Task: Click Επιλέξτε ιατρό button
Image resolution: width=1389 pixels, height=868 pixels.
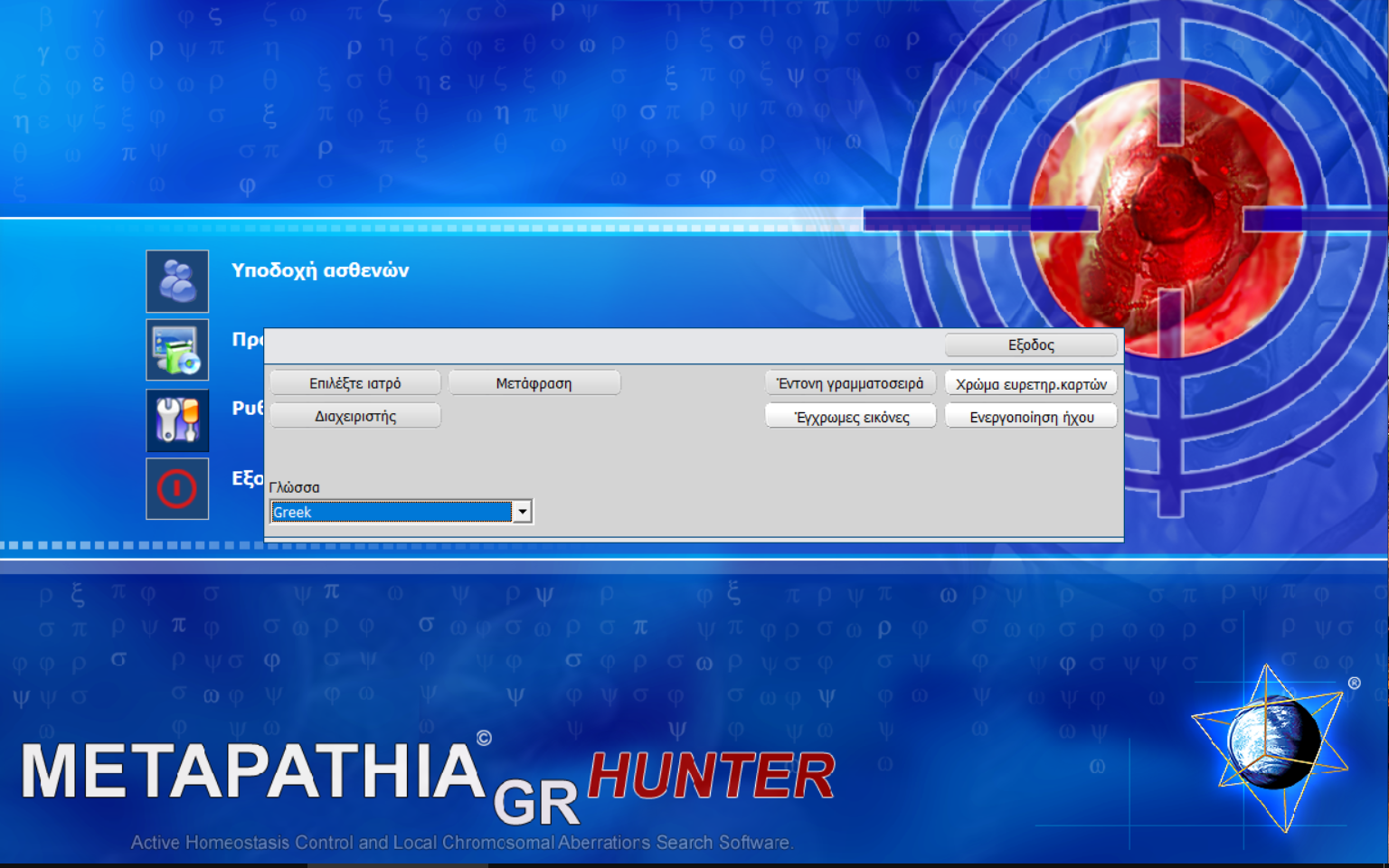Action: 355,383
